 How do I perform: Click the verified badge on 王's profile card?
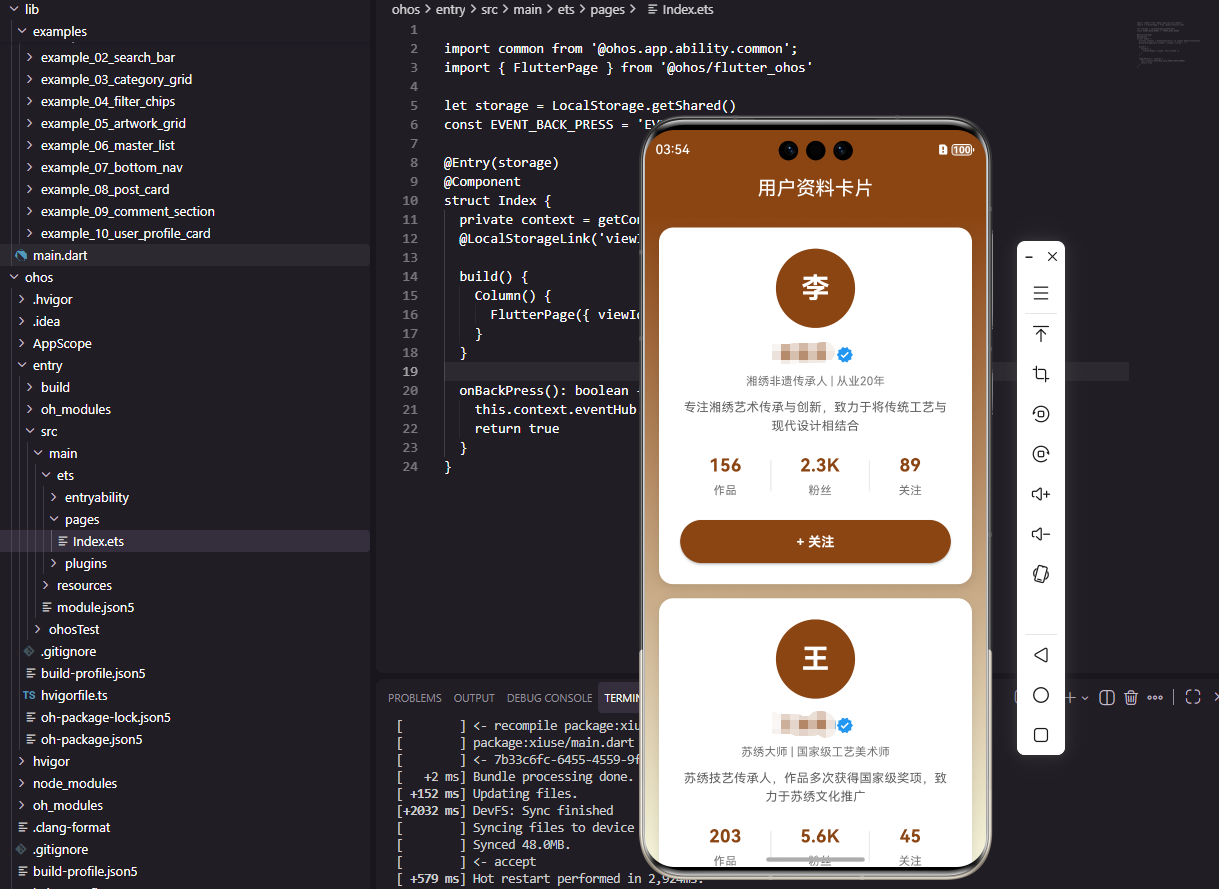click(x=845, y=725)
